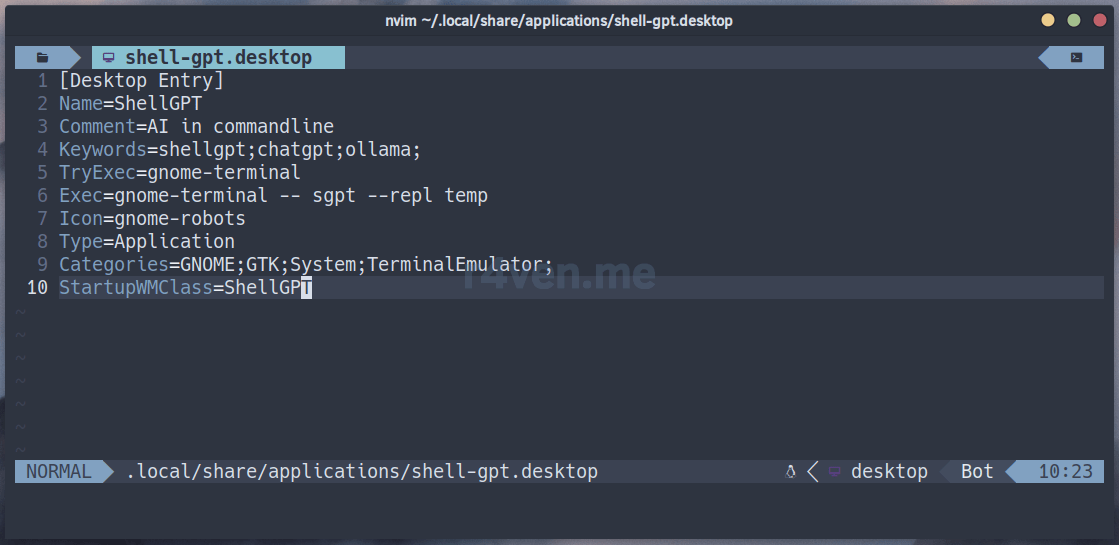Click the value 'ShellGPT' on line 2
This screenshot has width=1119, height=545.
click(x=158, y=103)
